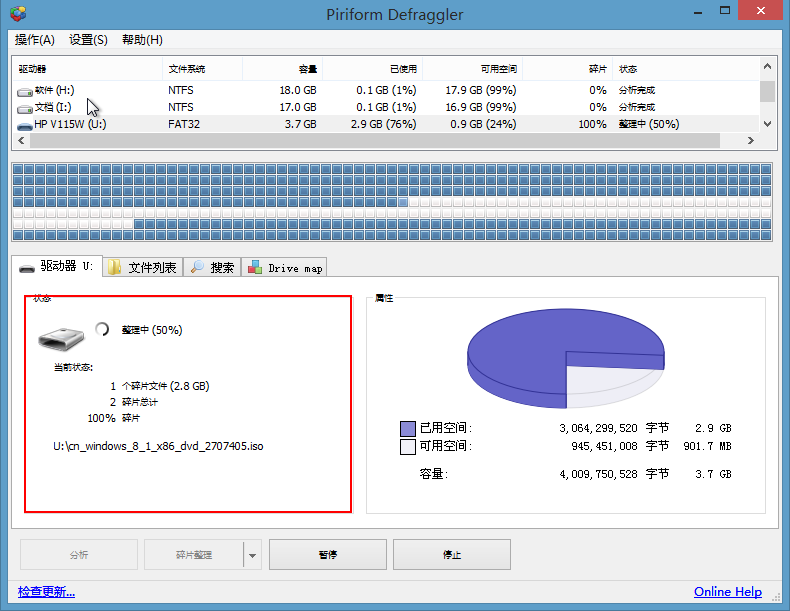Click the 16.9 GB (99%) free space cell
This screenshot has width=790, height=611.
[x=481, y=107]
